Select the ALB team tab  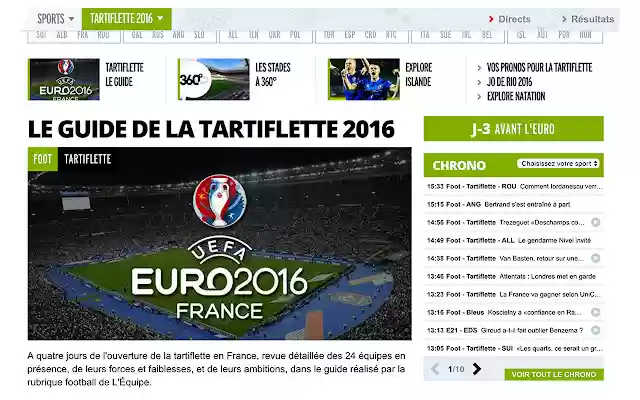click(x=62, y=35)
